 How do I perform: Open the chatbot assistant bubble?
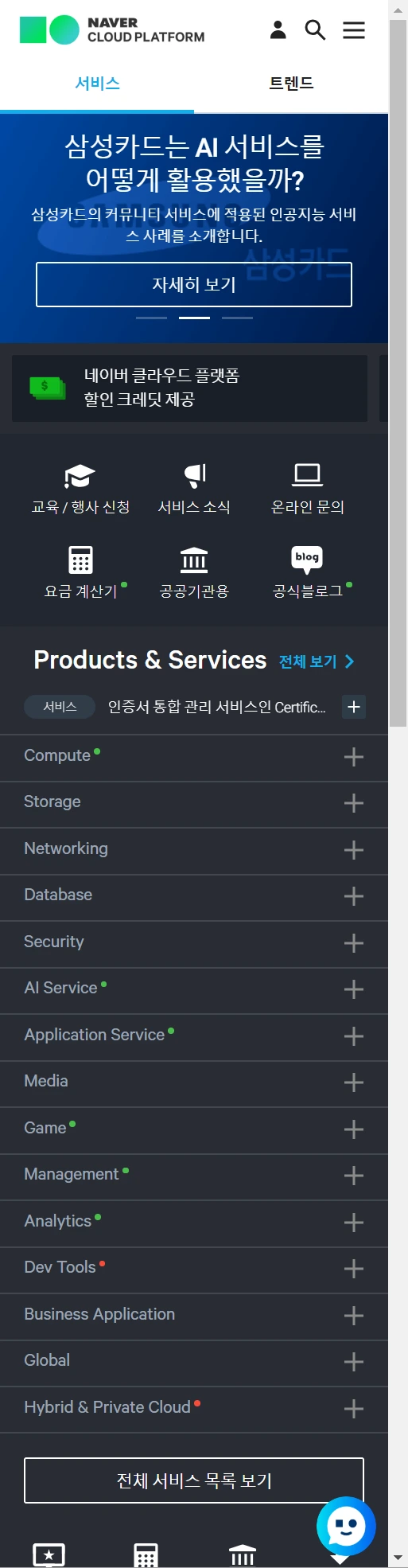click(x=346, y=1527)
